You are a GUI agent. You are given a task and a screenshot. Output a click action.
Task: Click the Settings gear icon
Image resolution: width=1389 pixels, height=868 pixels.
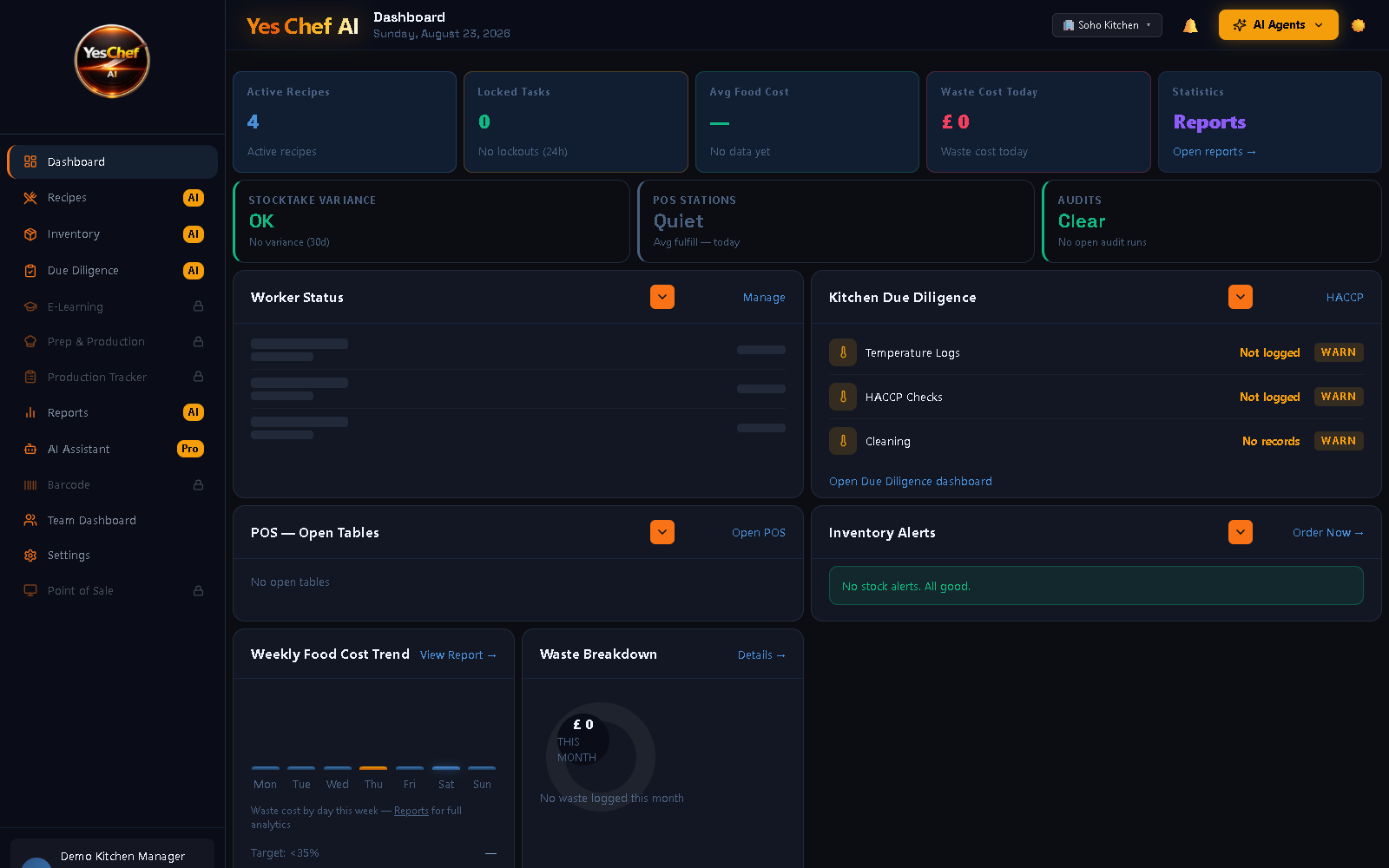pyautogui.click(x=30, y=556)
